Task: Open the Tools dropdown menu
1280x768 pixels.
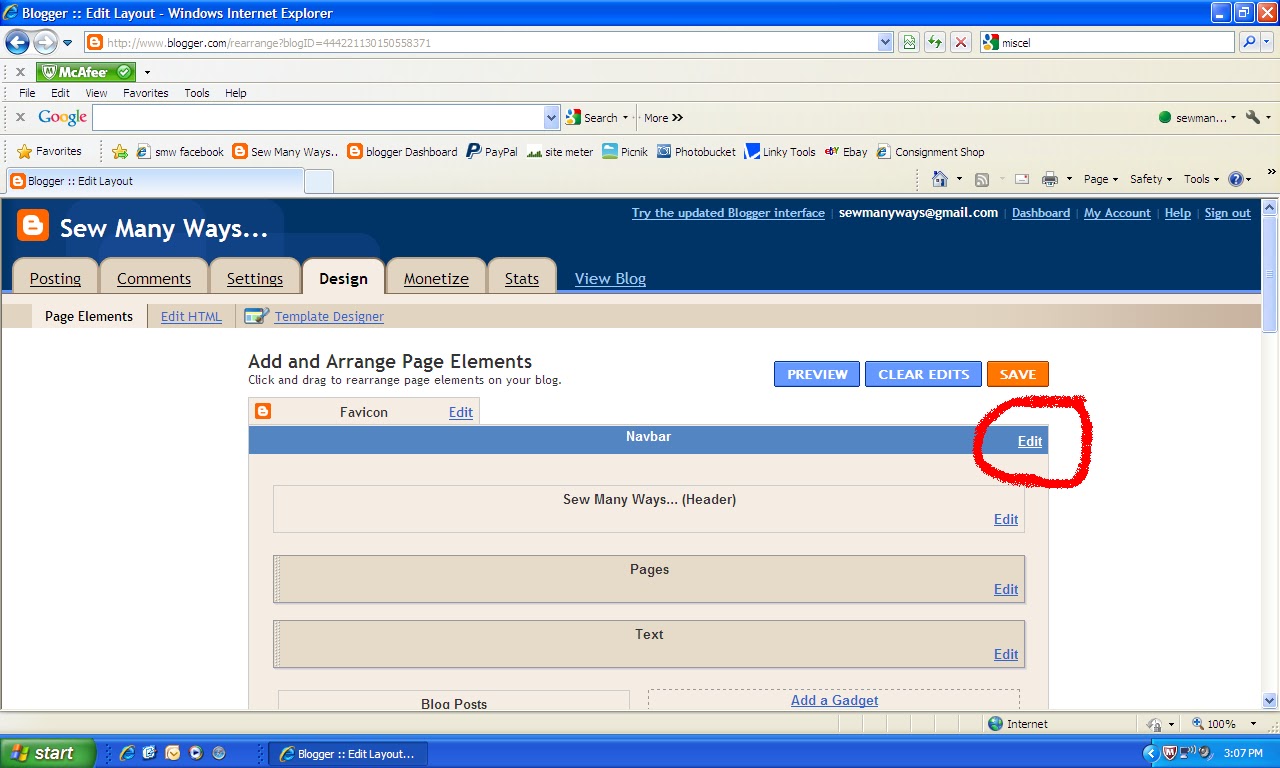Action: click(1199, 178)
